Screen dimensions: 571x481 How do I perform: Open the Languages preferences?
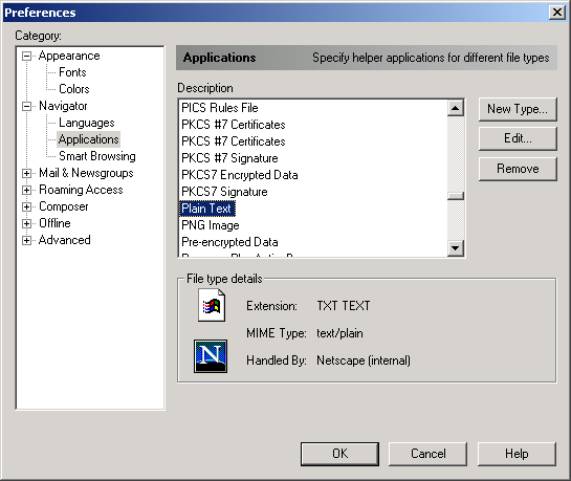coord(87,123)
